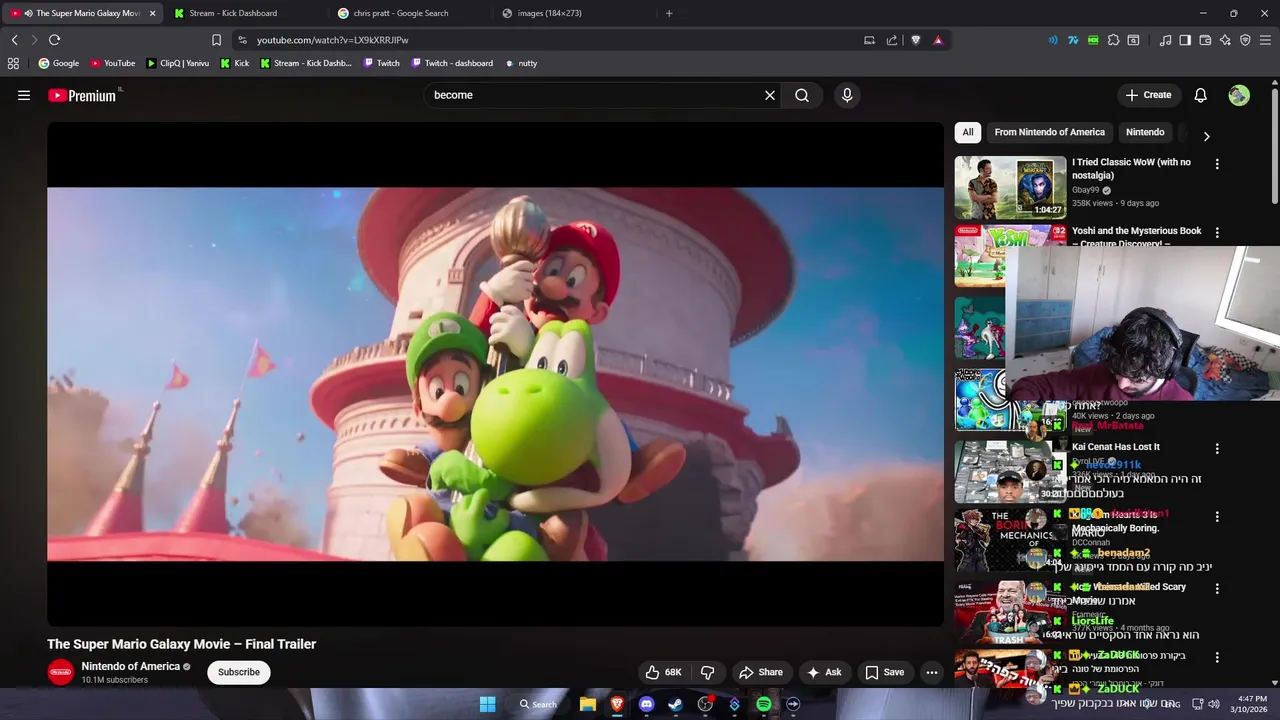
Task: Open options for I Tried Classic WoW
Action: 1217,164
